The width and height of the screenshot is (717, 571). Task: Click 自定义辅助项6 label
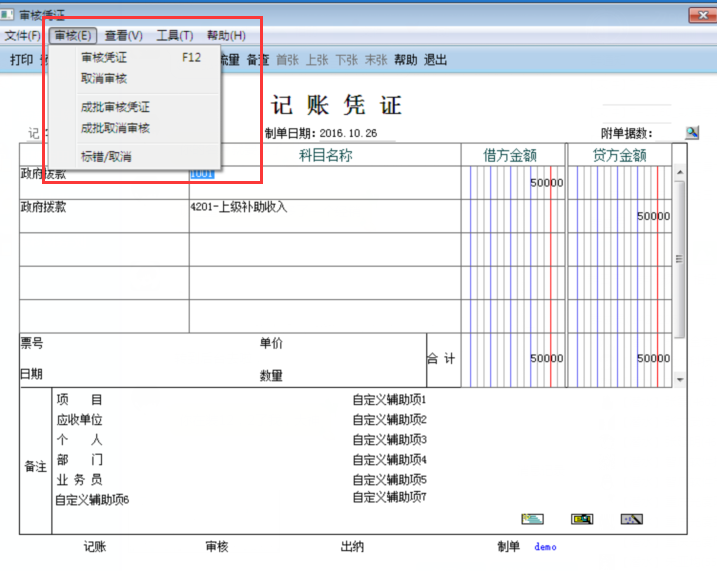click(92, 500)
